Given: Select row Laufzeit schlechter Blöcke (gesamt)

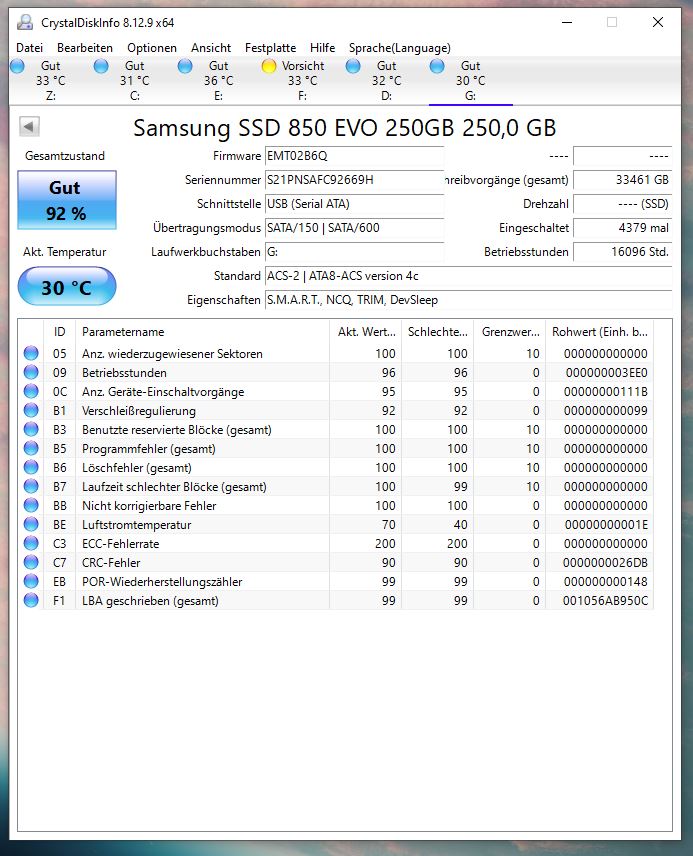Looking at the screenshot, I should 336,486.
